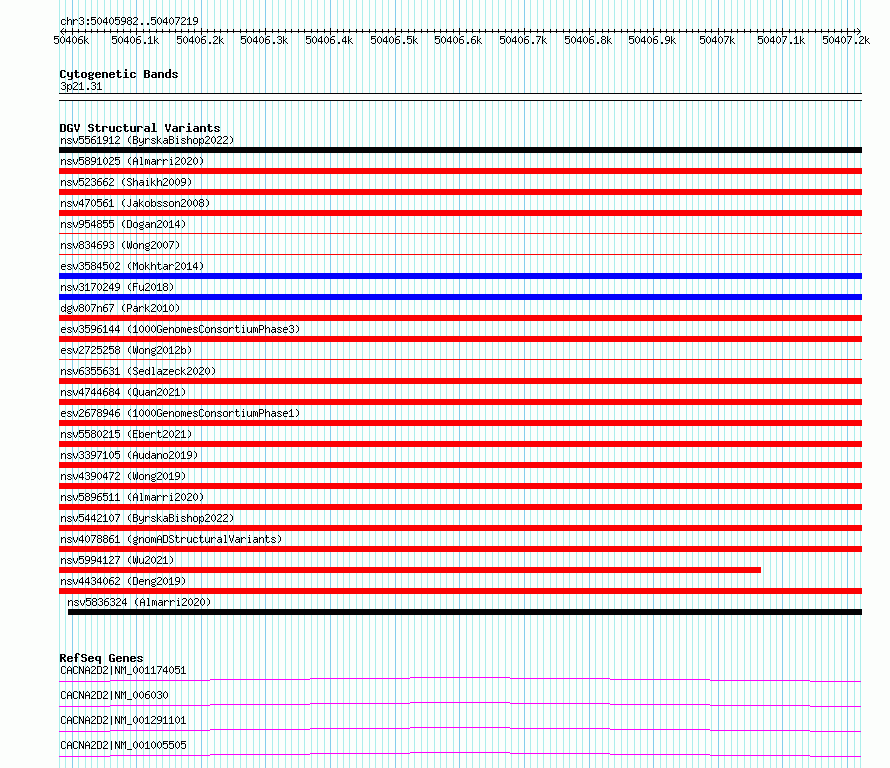This screenshot has height=768, width=890.
Task: Click label nsv5896511 (Almarri2020)
Action: 132,497
